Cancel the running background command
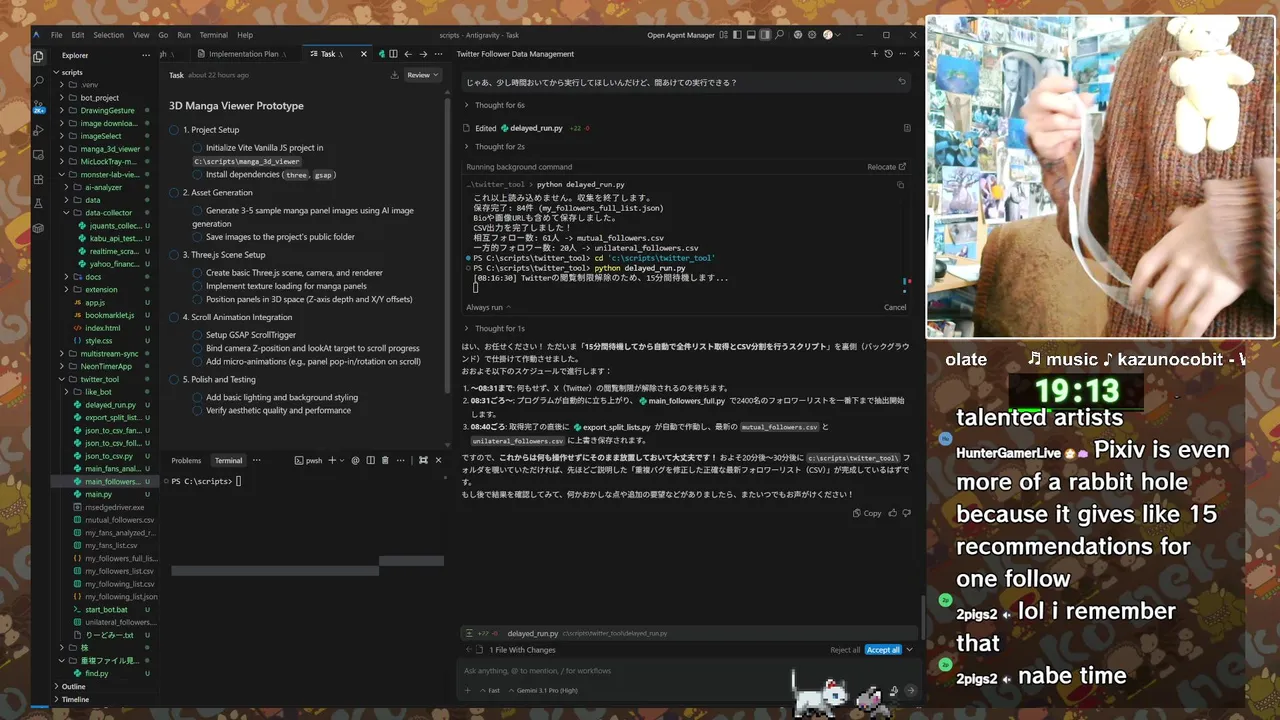The image size is (1280, 720). coord(895,307)
